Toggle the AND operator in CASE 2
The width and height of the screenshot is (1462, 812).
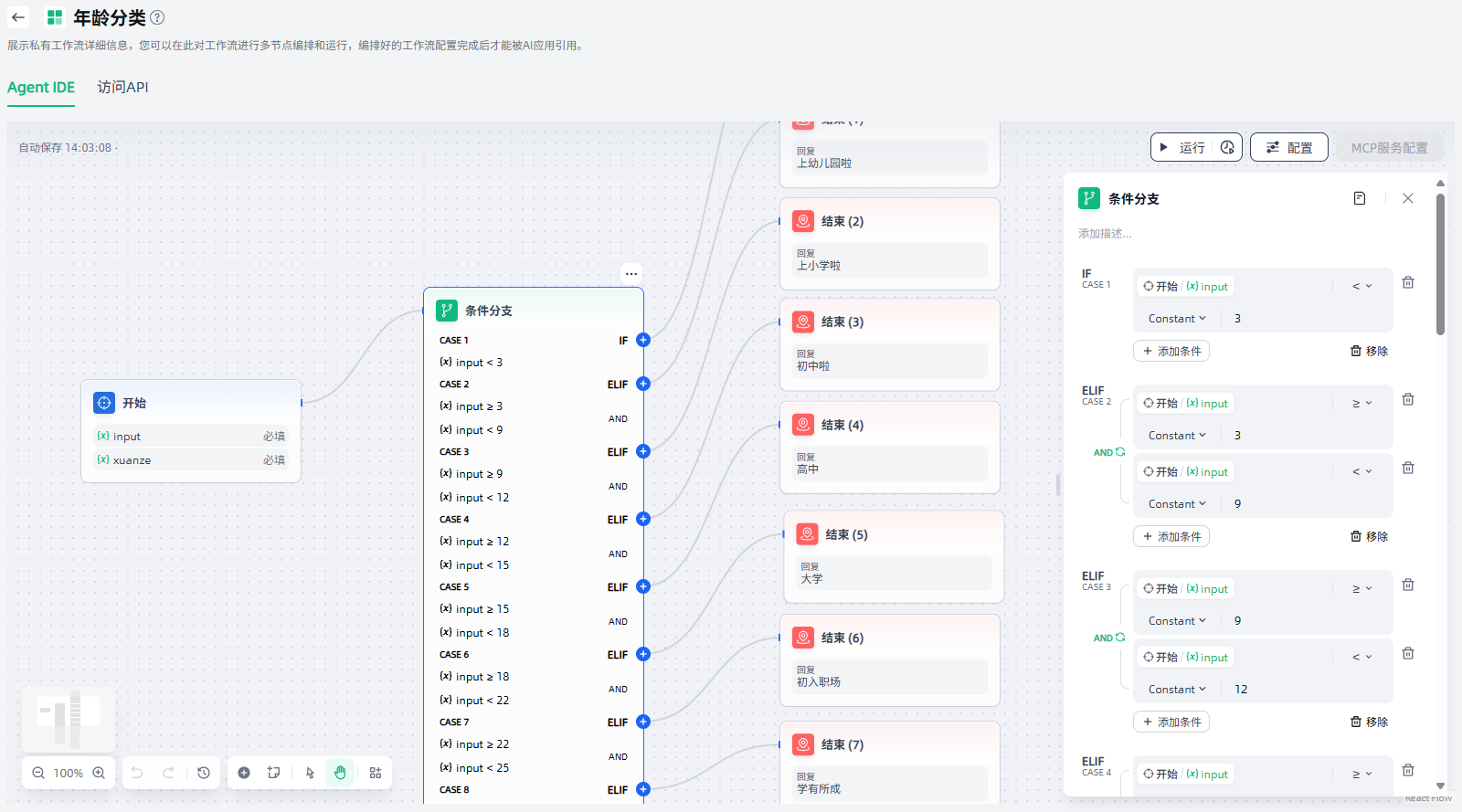click(1108, 452)
